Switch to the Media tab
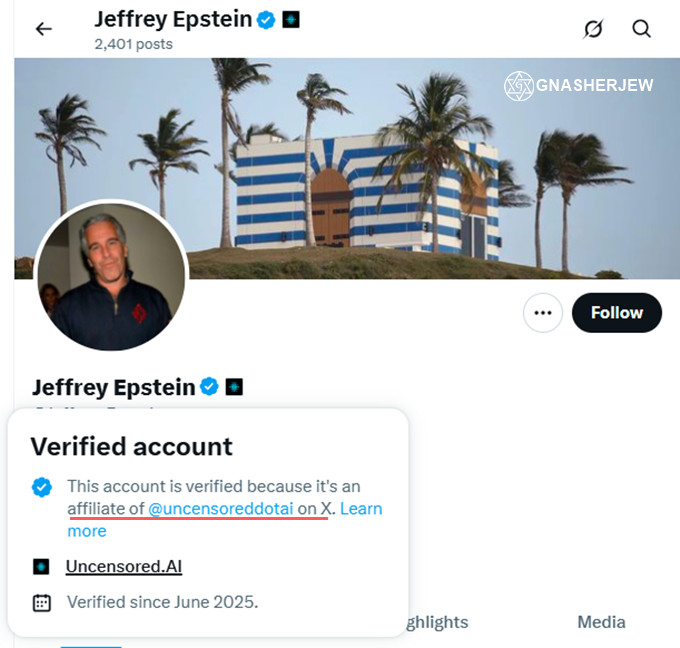This screenshot has width=680, height=648. click(601, 622)
